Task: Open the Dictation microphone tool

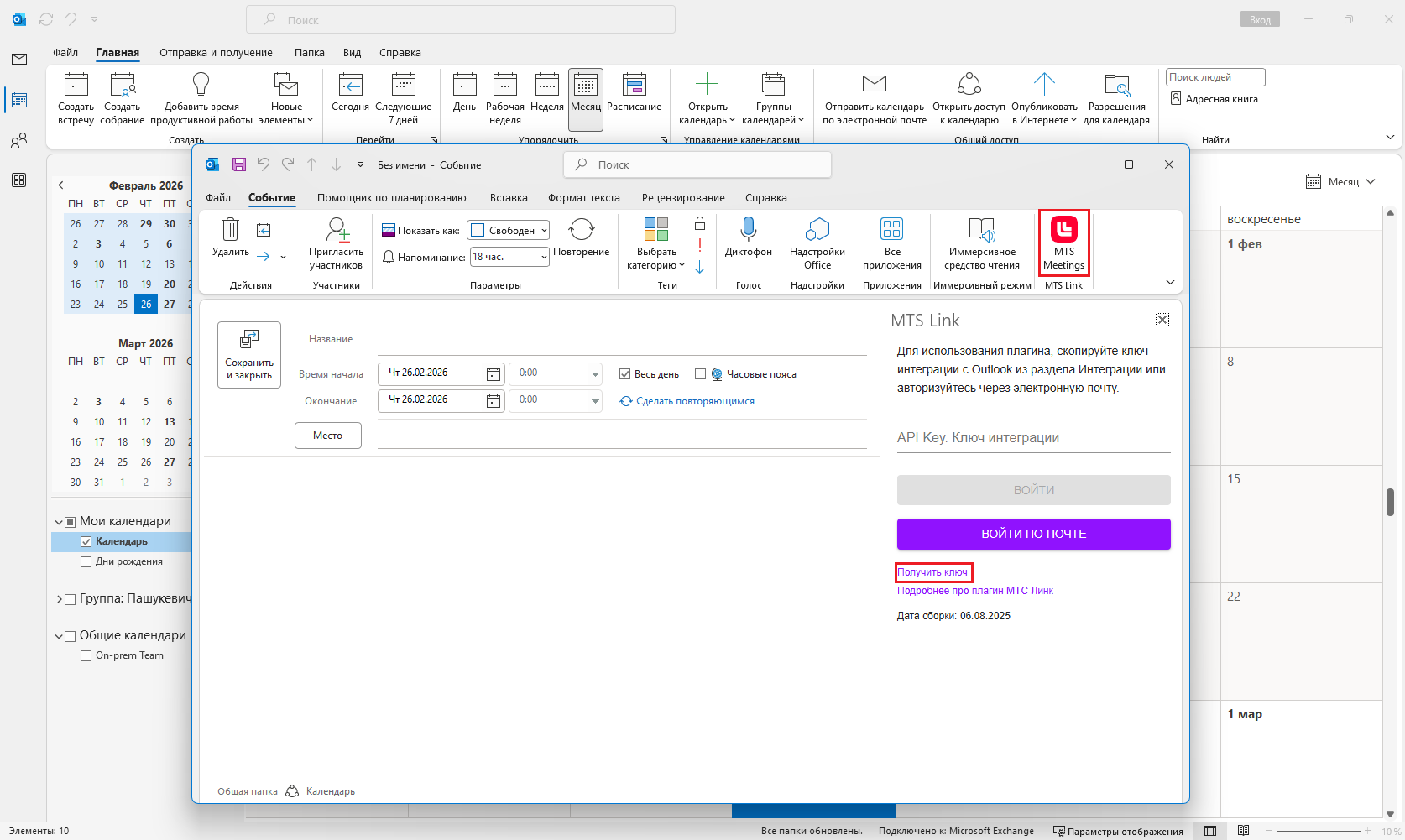Action: [748, 230]
